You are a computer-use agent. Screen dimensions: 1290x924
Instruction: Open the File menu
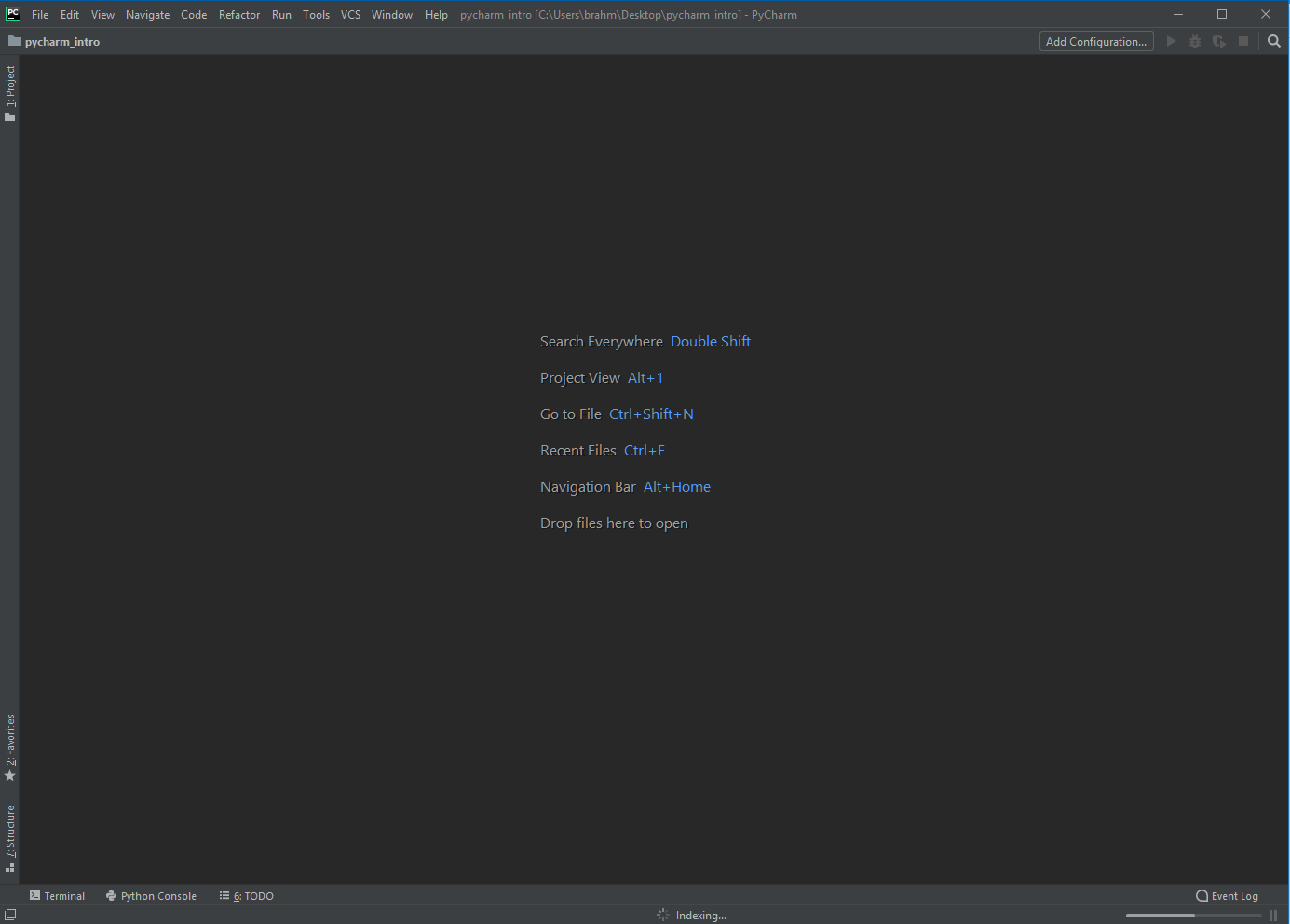click(x=39, y=14)
